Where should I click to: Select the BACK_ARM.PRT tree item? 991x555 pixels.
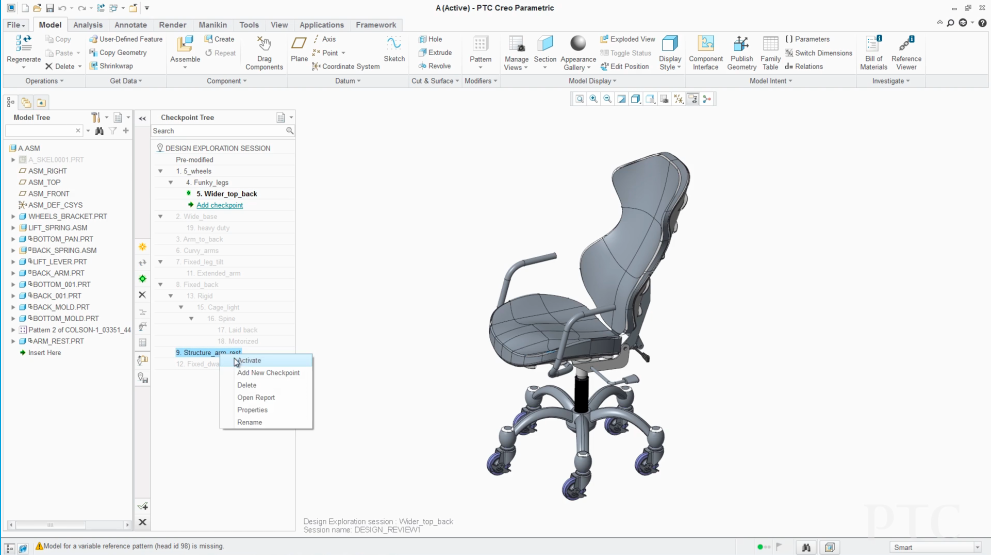[58, 273]
